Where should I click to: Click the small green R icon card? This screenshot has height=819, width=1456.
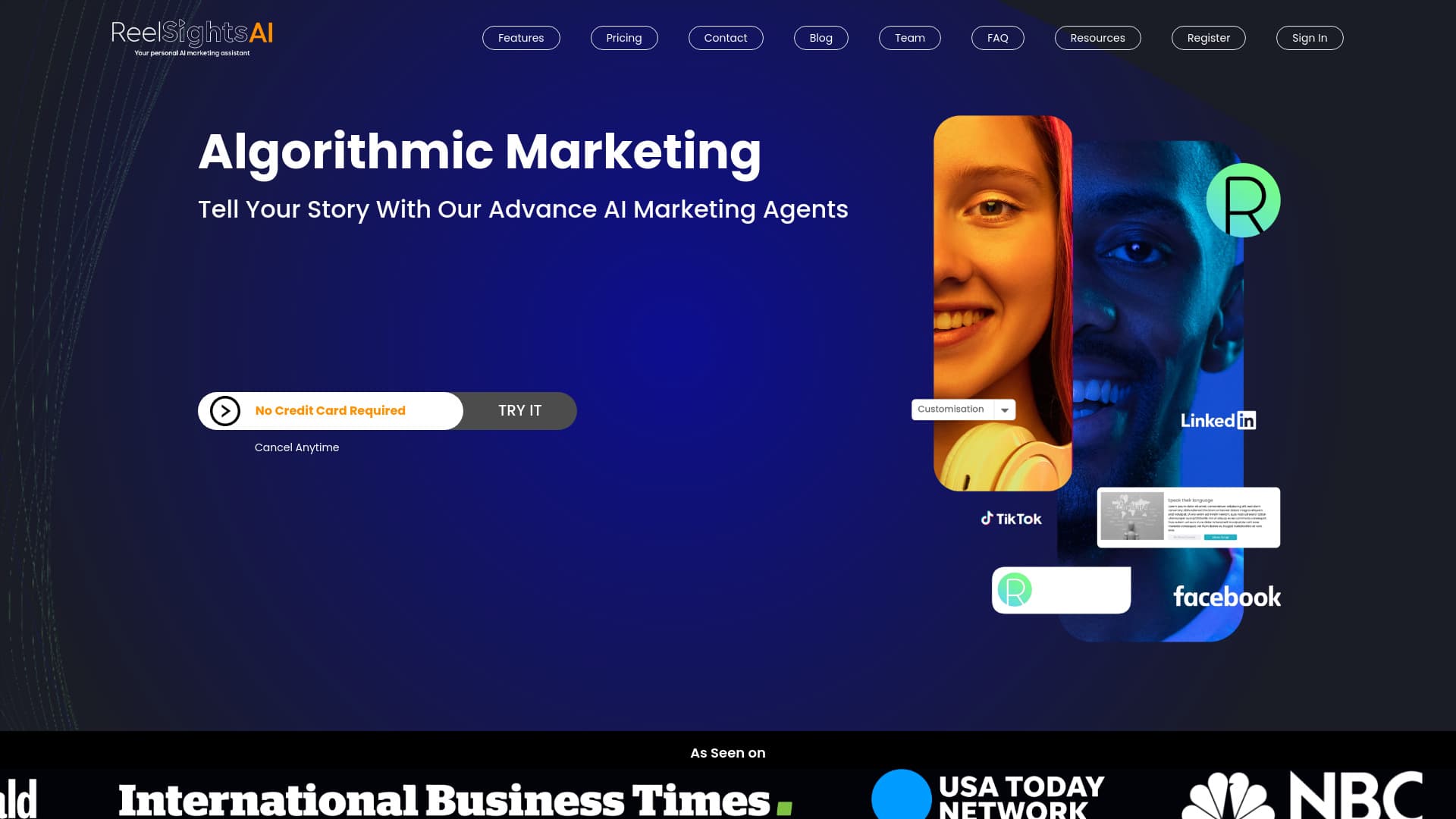1060,590
